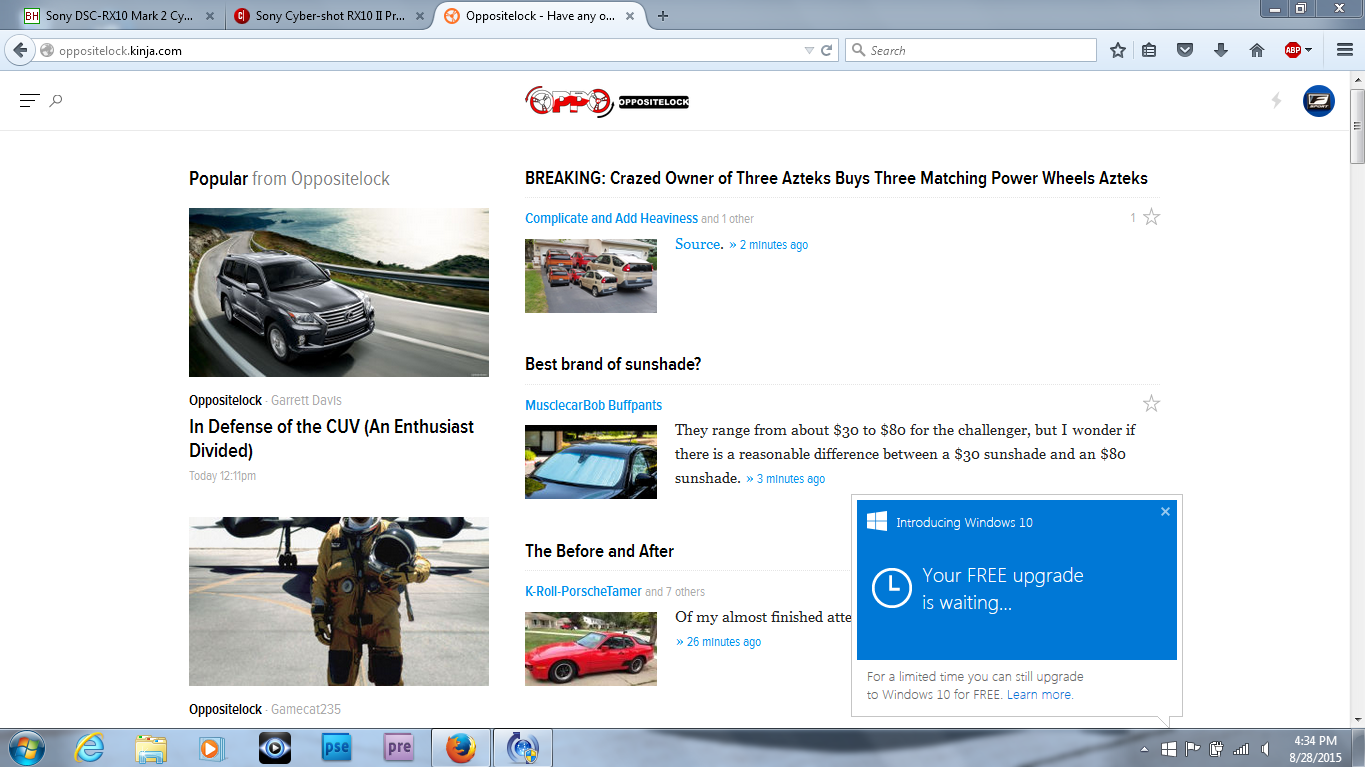
Task: Open the downloads arrow in toolbar
Action: 1221,50
